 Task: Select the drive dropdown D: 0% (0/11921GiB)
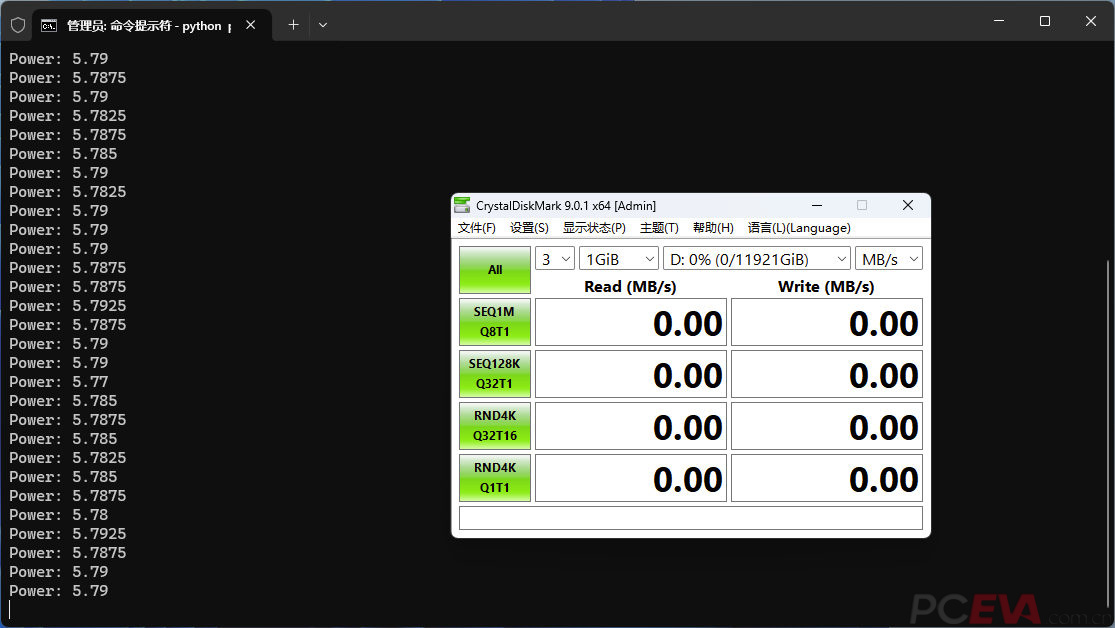(x=757, y=259)
